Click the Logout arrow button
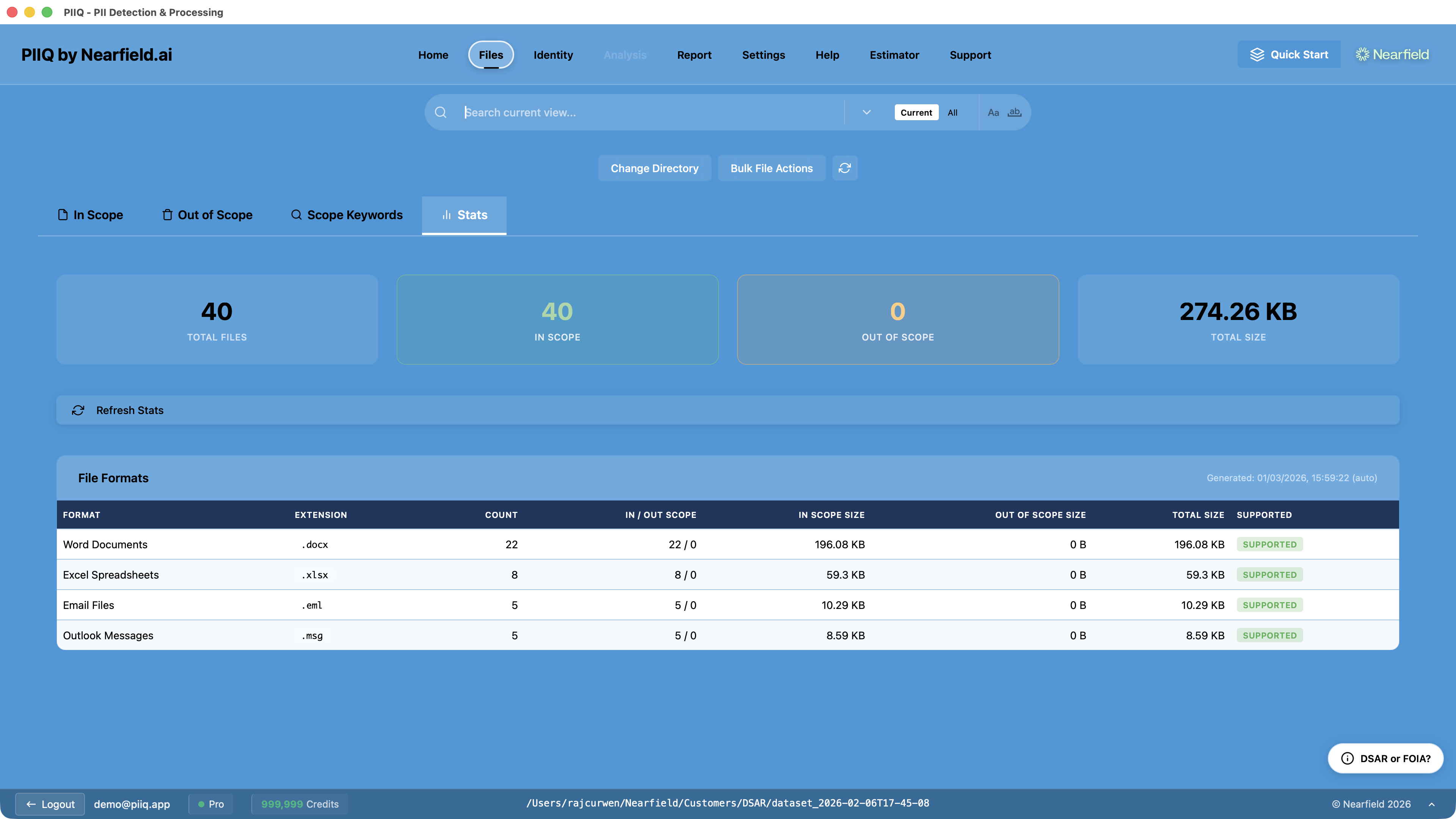 point(50,804)
